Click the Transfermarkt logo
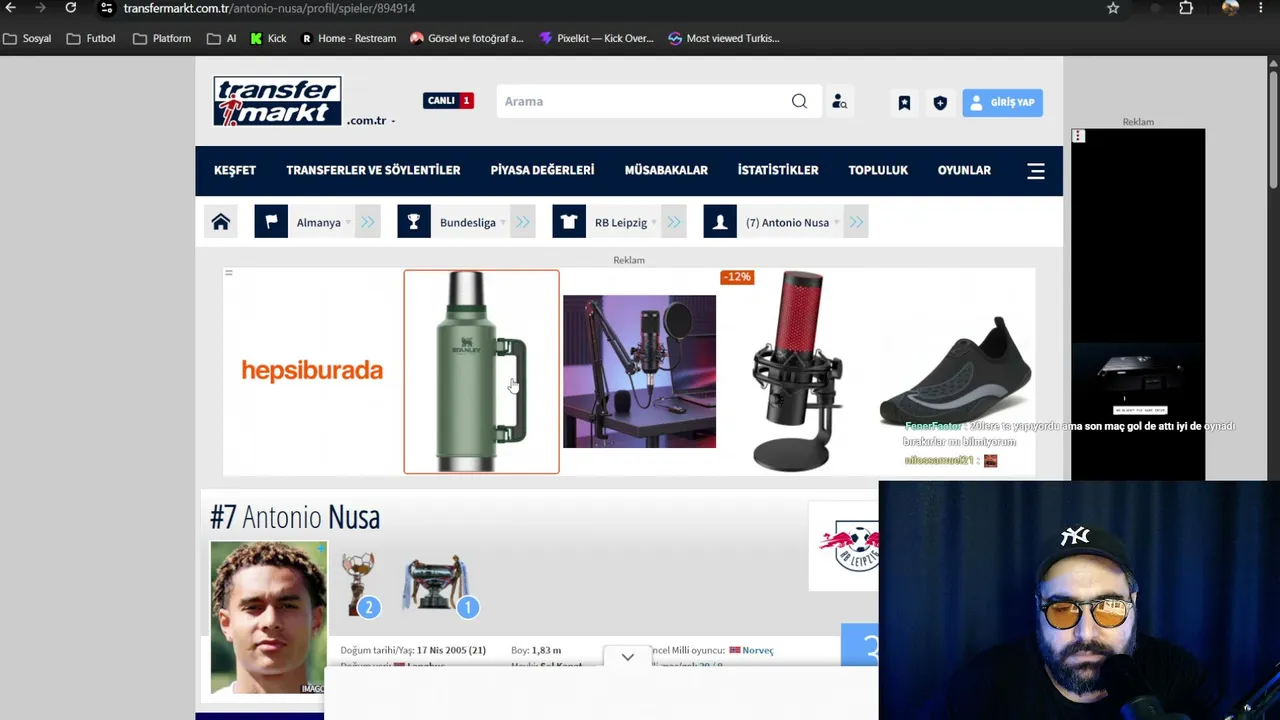Screen dimensions: 1280x720 pos(277,101)
